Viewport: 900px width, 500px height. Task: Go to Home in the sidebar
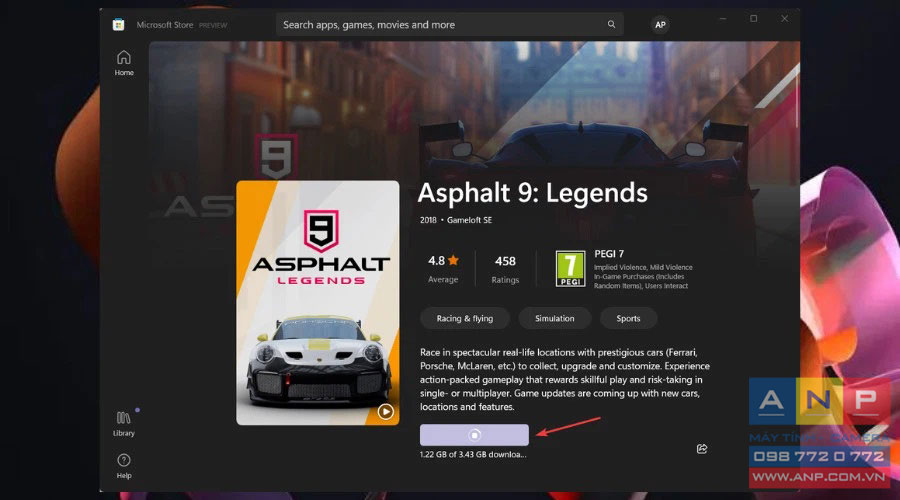click(x=124, y=63)
